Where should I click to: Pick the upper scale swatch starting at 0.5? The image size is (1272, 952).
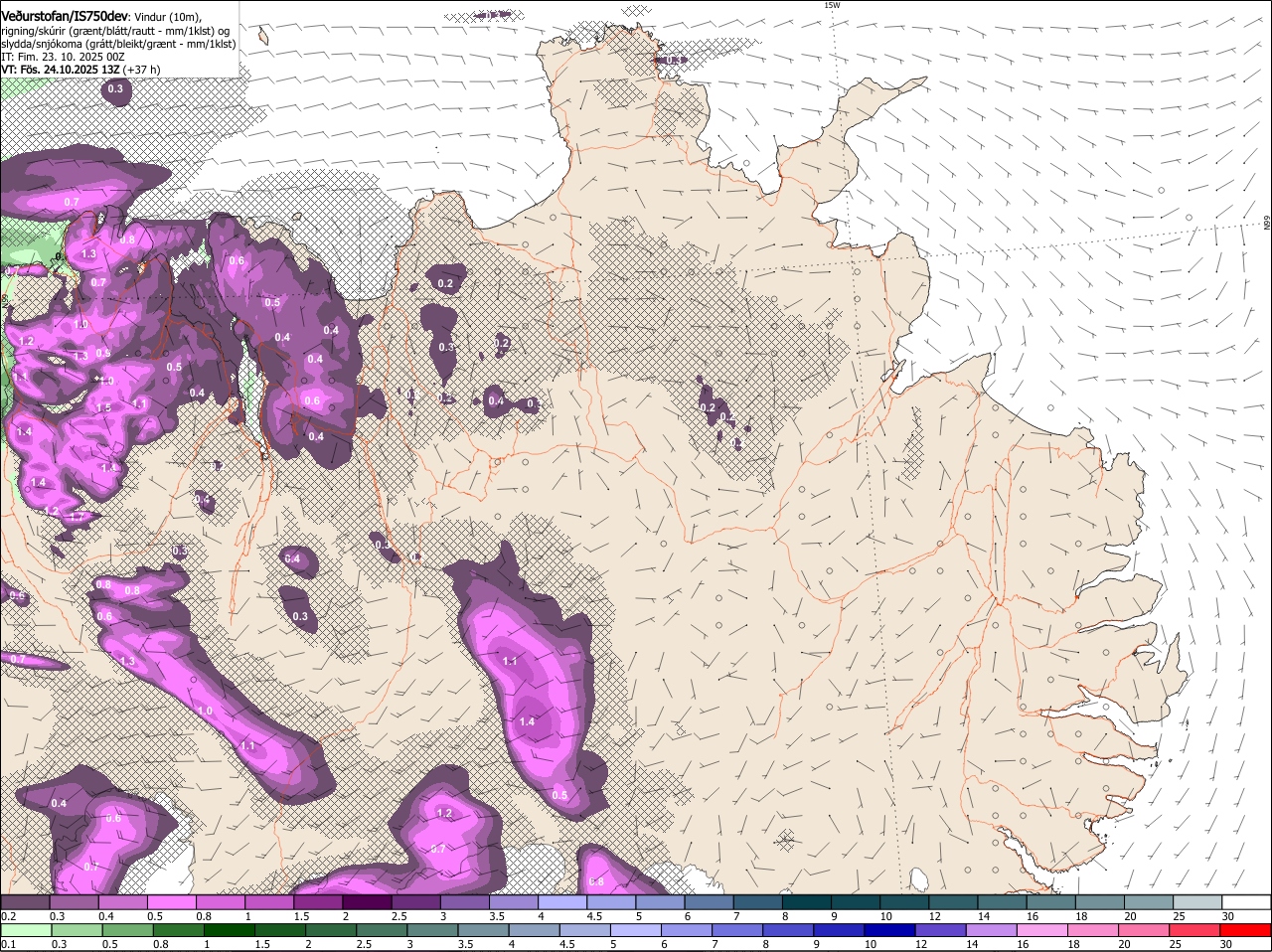(171, 902)
